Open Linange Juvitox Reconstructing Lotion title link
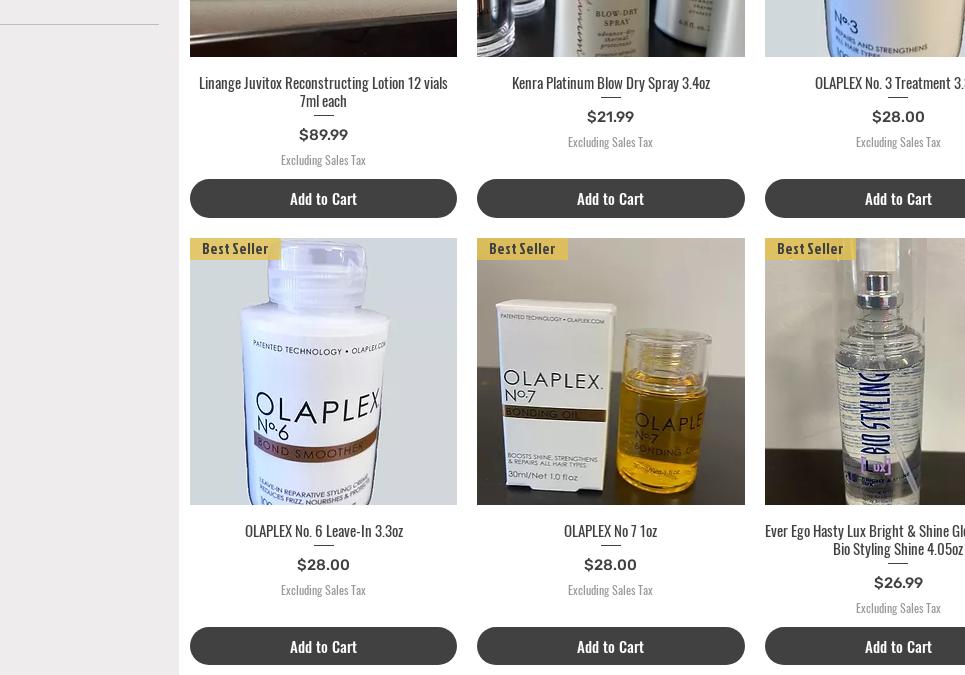The image size is (965, 675). (323, 92)
